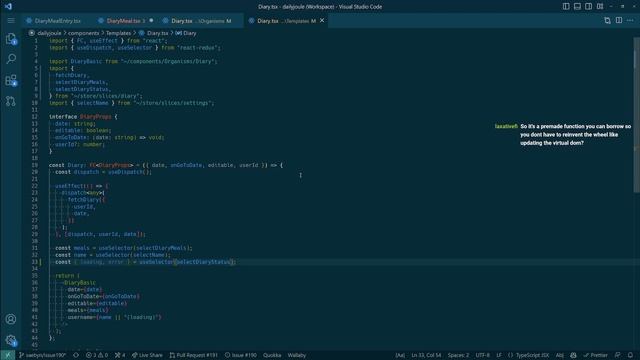The height and width of the screenshot is (360, 640).
Task: Click Templates in the breadcrumb
Action: (118, 33)
